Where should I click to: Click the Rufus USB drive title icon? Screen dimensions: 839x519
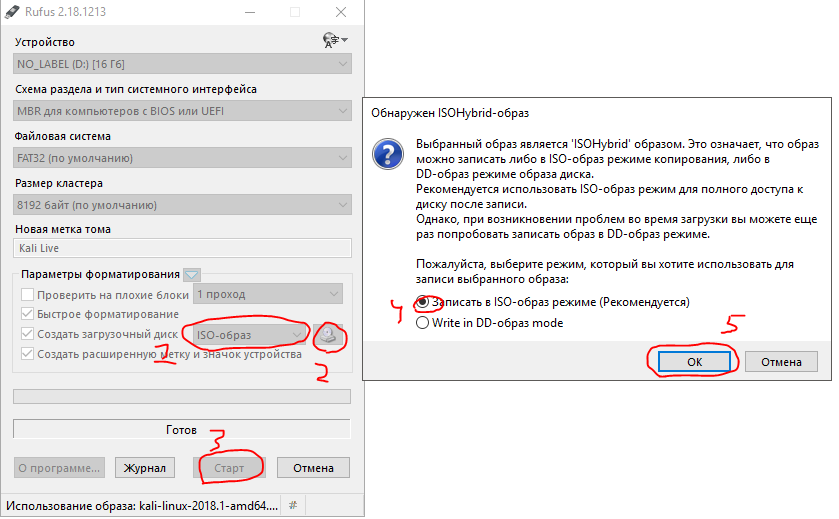(12, 12)
